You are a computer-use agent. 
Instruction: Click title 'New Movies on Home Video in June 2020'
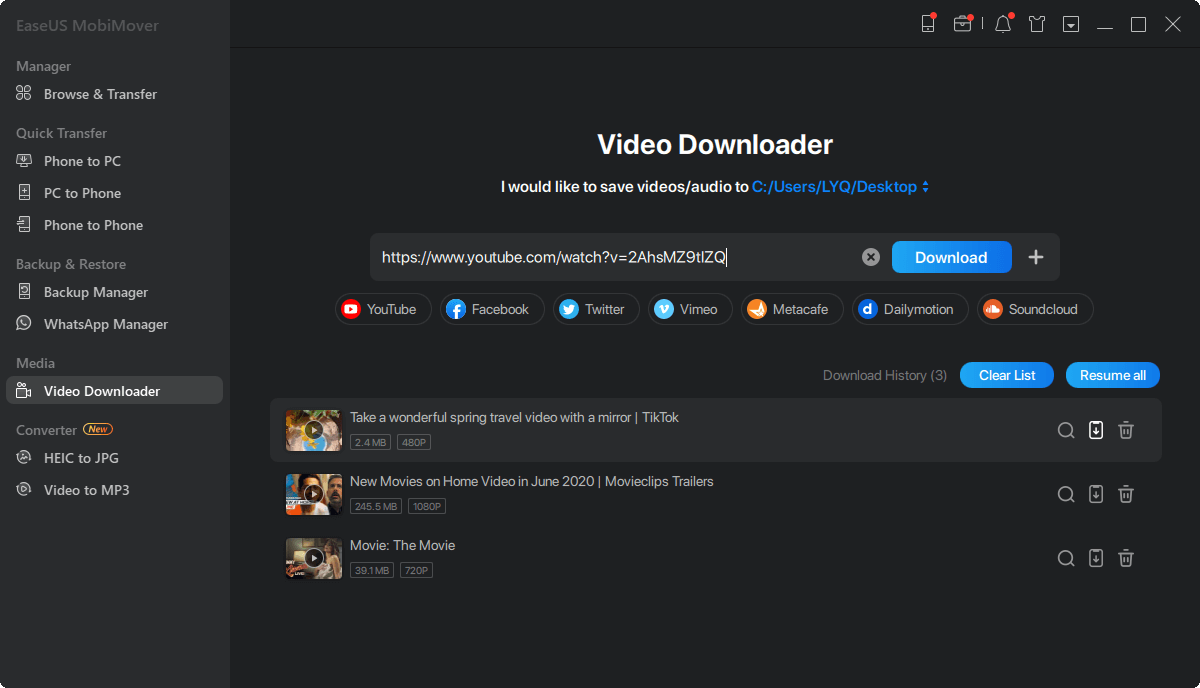532,481
